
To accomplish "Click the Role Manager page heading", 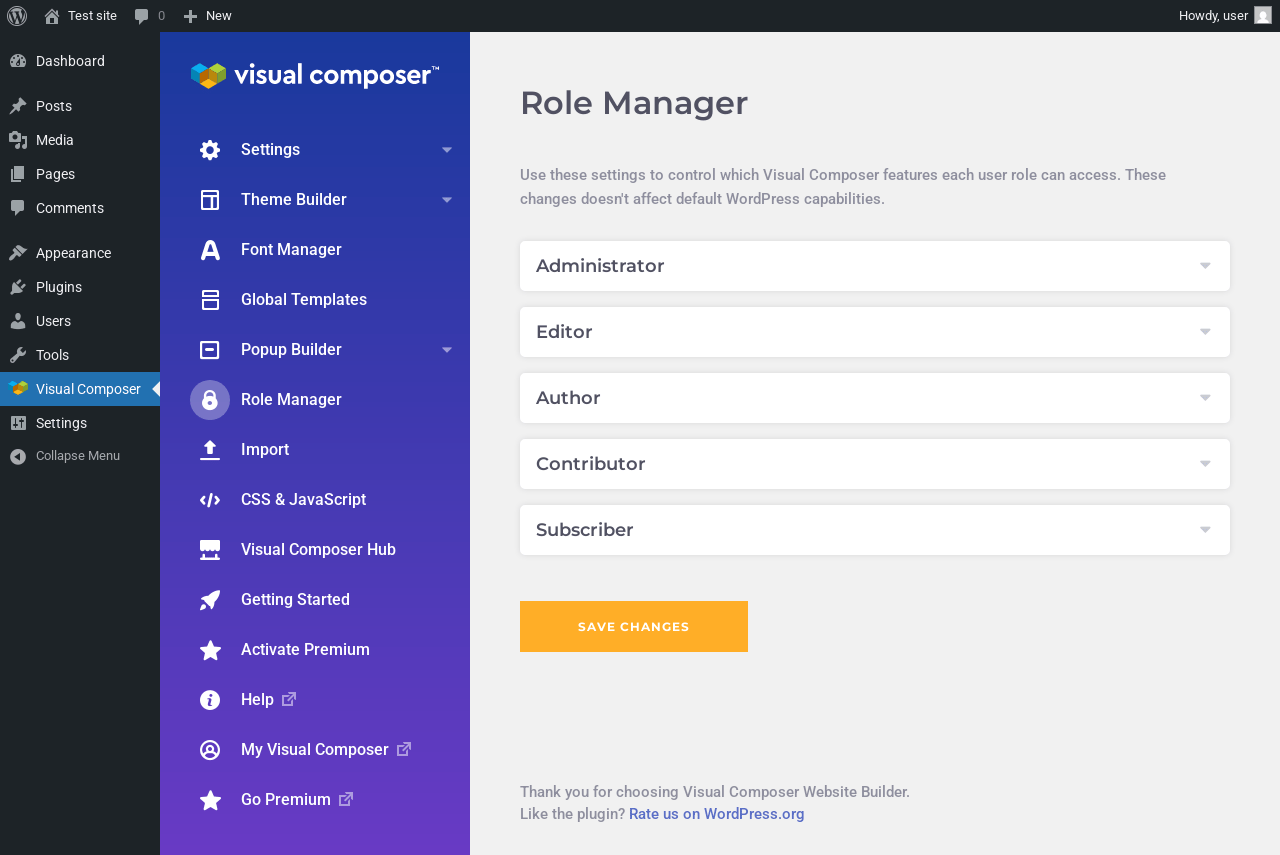I will pyautogui.click(x=634, y=103).
